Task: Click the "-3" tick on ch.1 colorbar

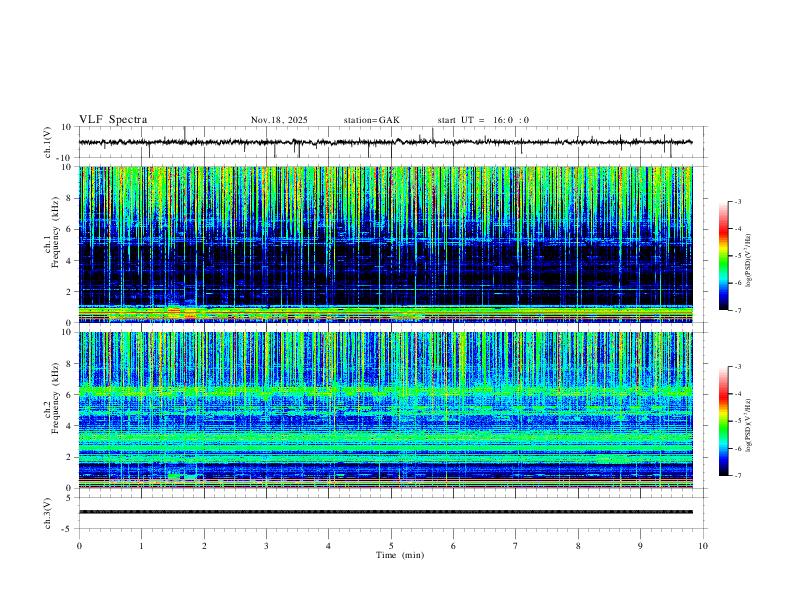Action: [x=737, y=201]
